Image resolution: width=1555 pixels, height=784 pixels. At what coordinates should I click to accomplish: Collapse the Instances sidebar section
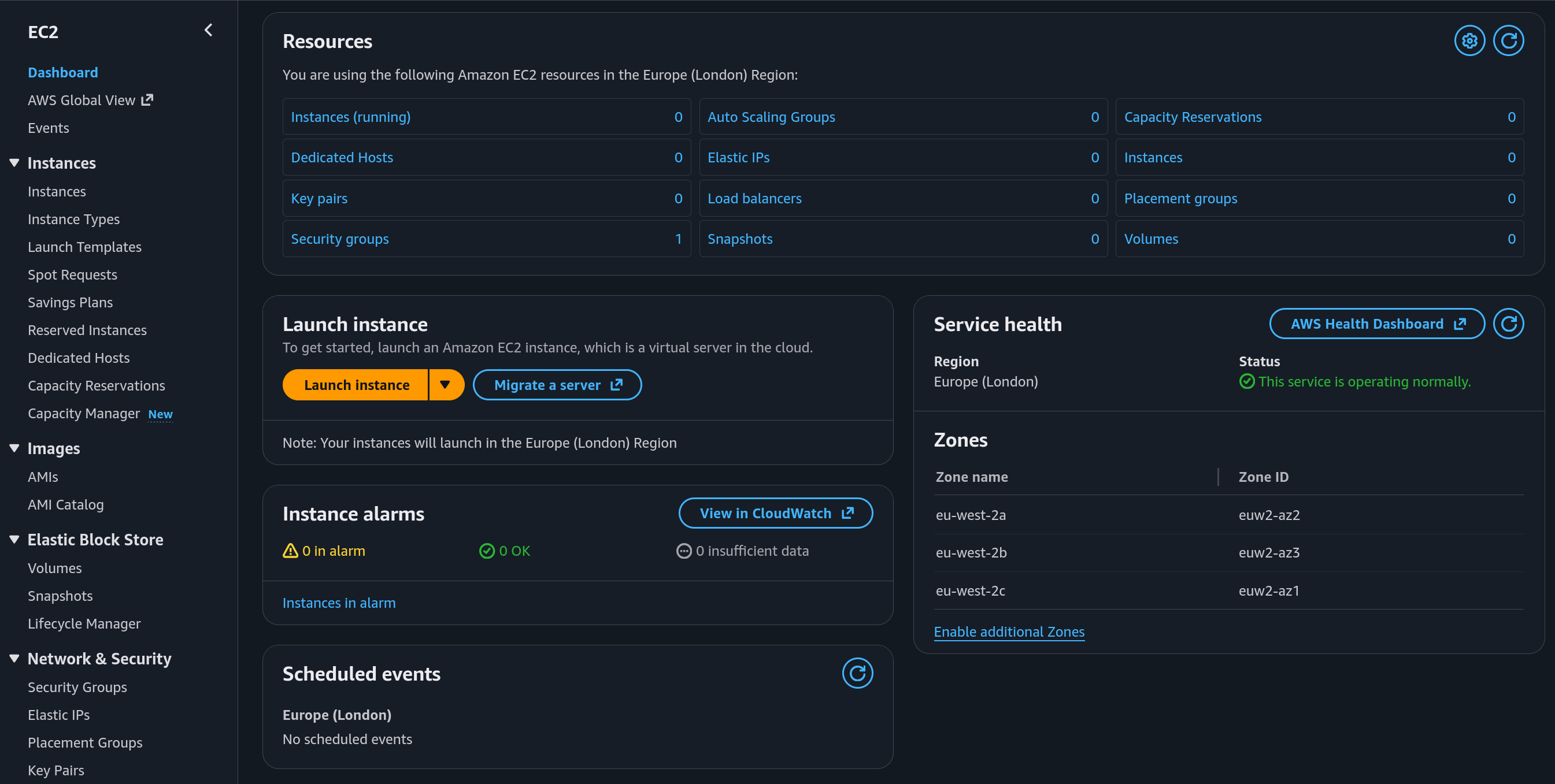pyautogui.click(x=14, y=163)
